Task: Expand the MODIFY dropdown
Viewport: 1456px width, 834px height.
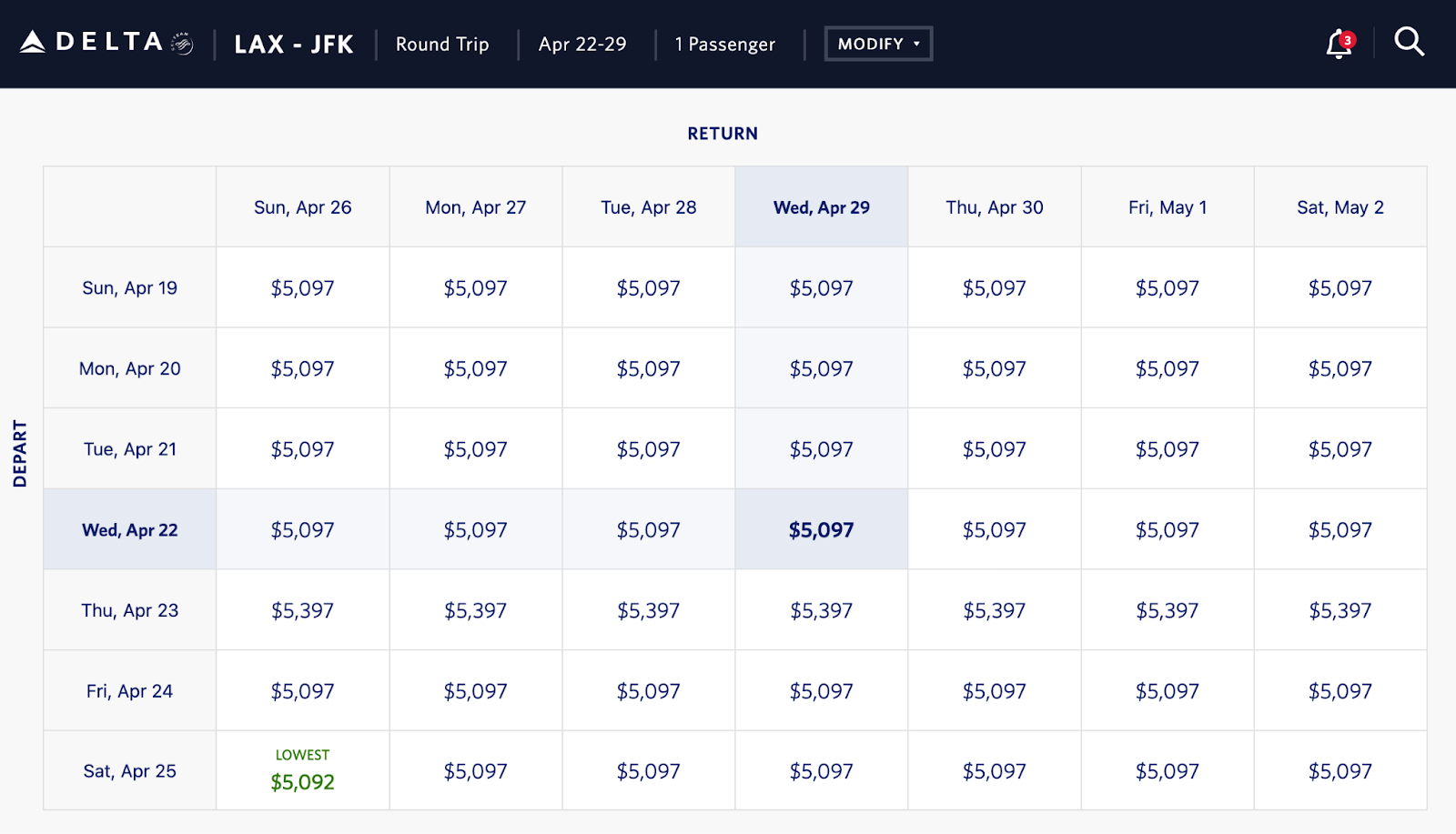Action: click(x=878, y=44)
